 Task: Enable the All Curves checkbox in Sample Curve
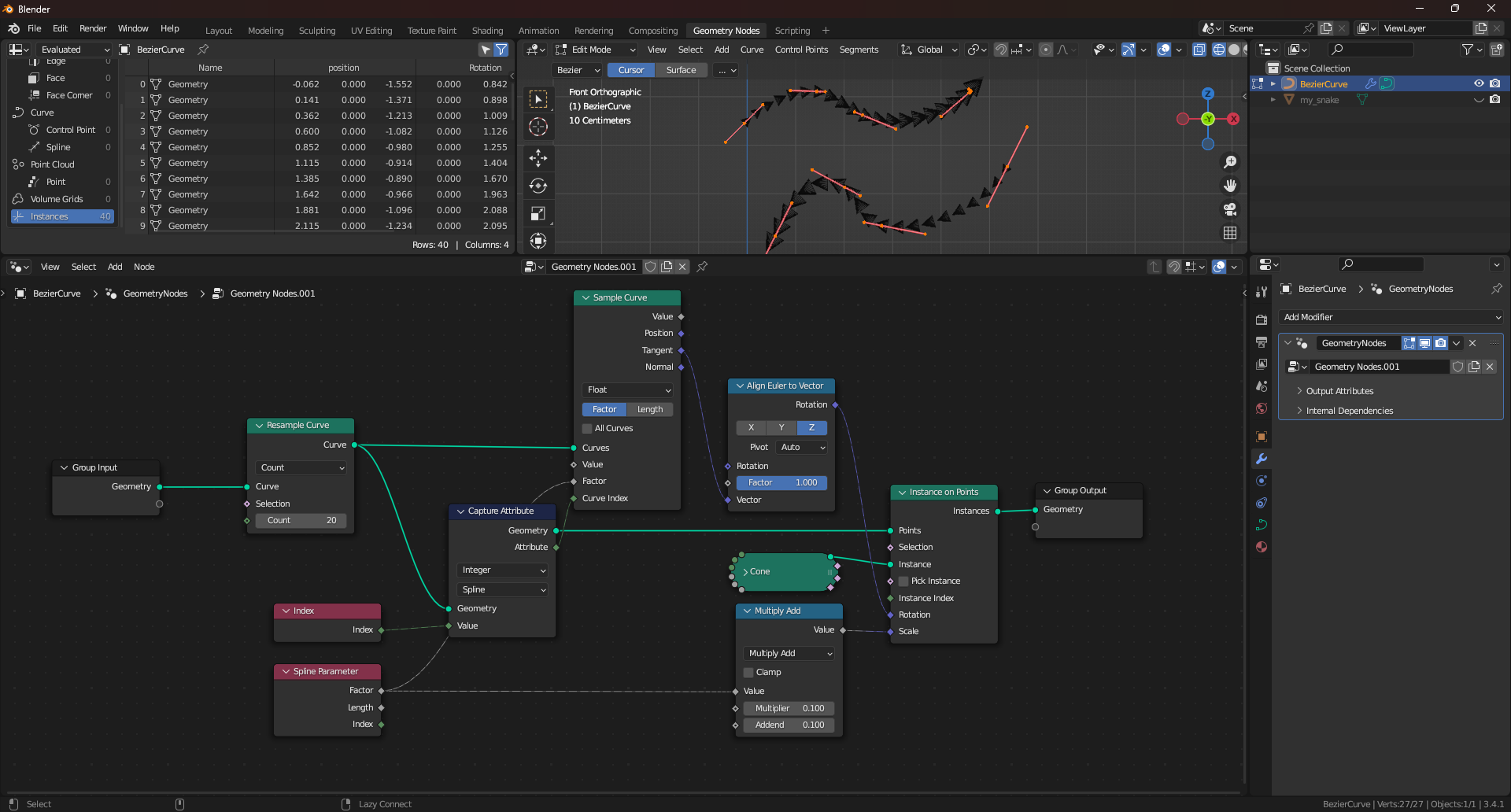587,428
